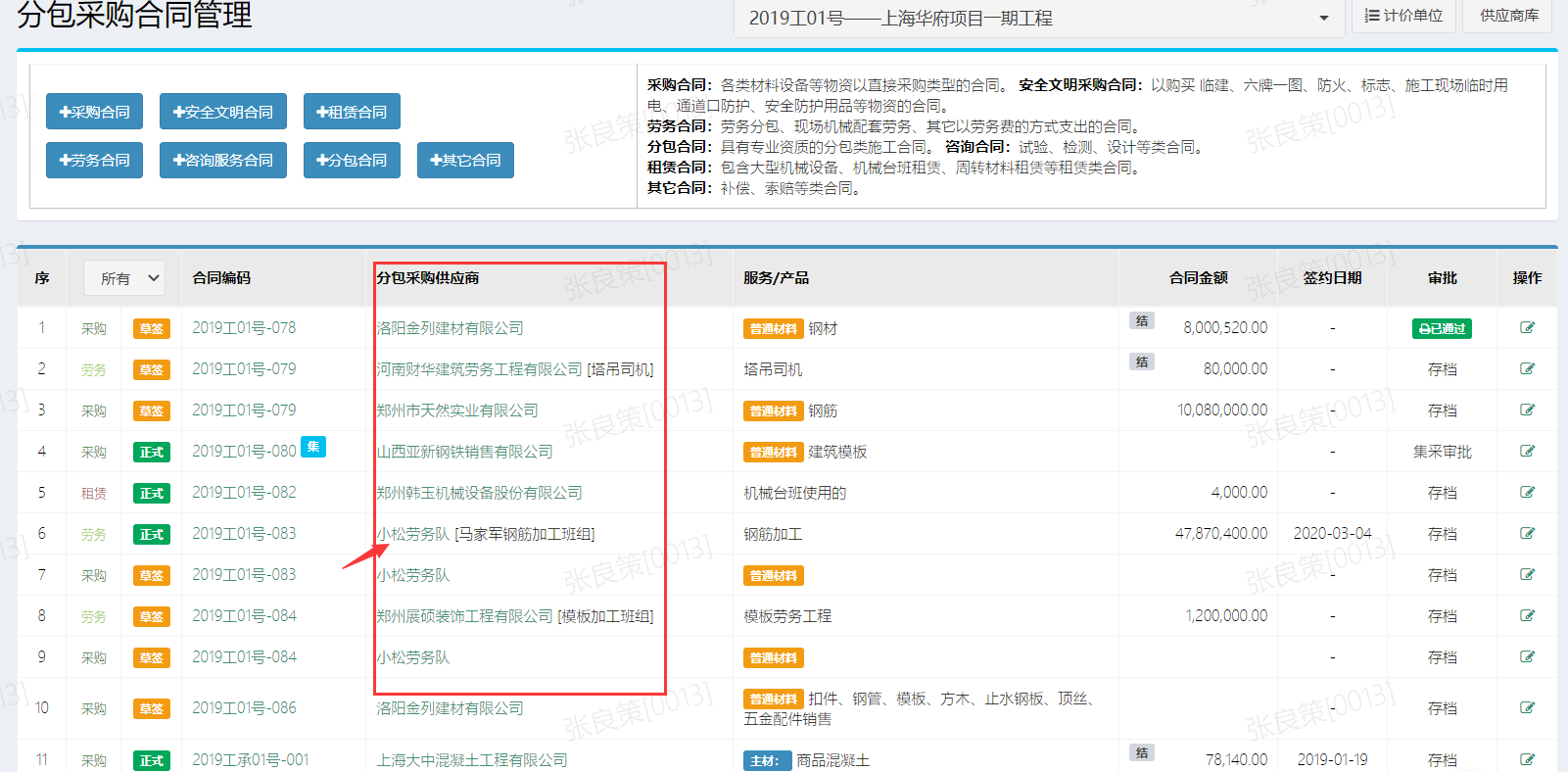Screen dimensions: 1568x772
Task: Click edit icon in row 9
Action: (x=1527, y=657)
